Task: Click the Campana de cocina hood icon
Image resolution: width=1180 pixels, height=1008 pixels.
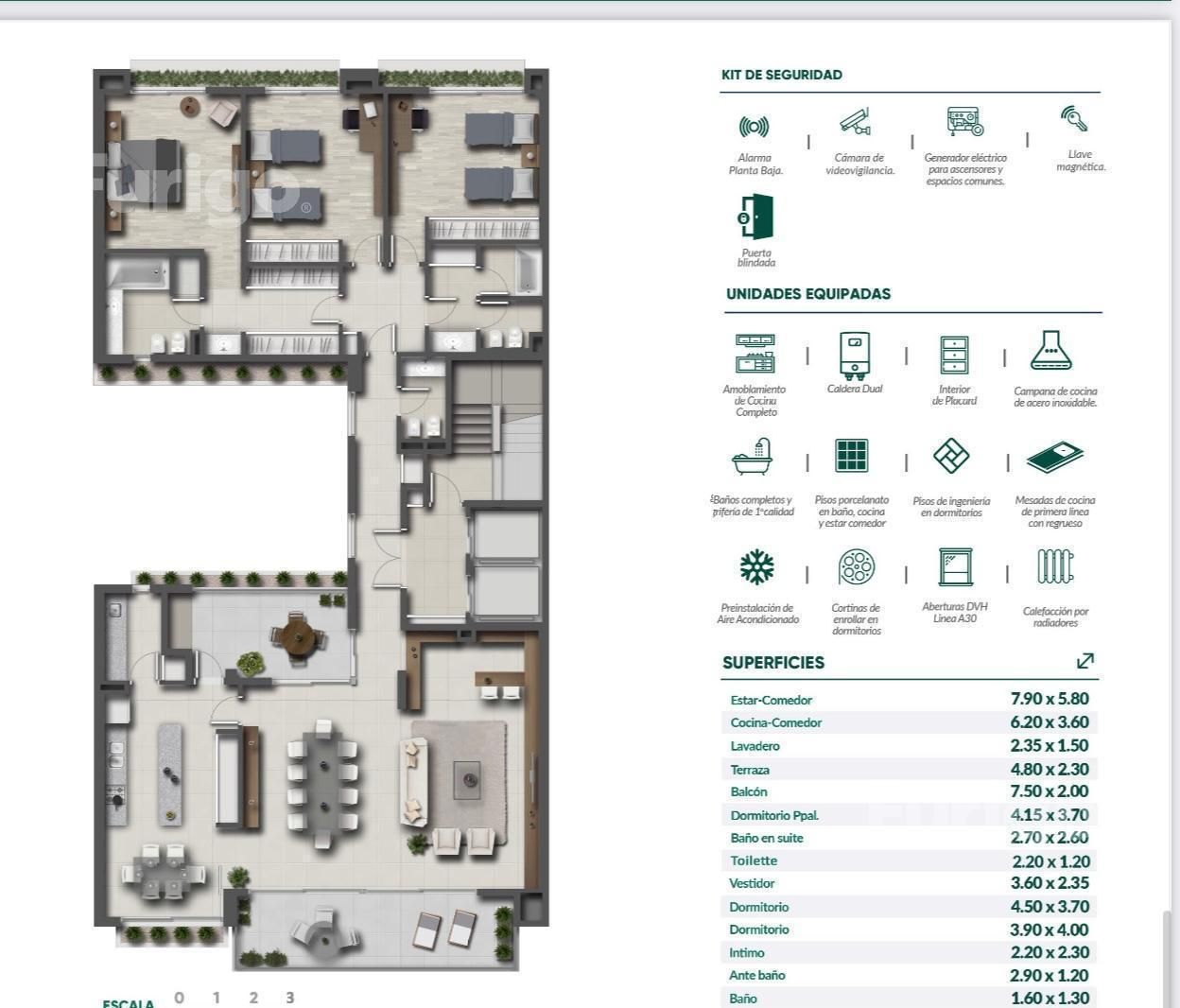Action: click(1050, 352)
